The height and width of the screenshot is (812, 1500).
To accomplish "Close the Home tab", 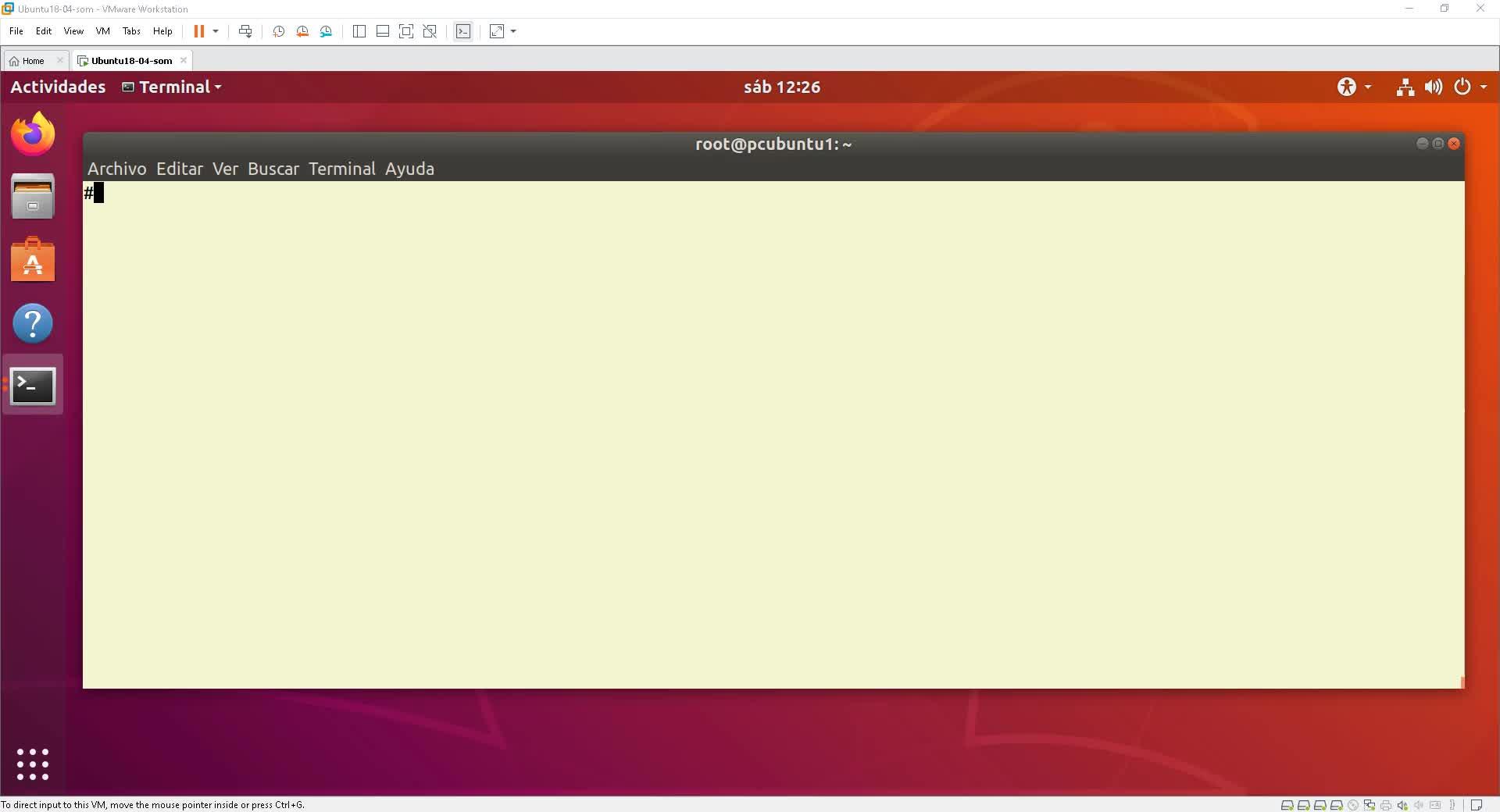I will (x=59, y=60).
